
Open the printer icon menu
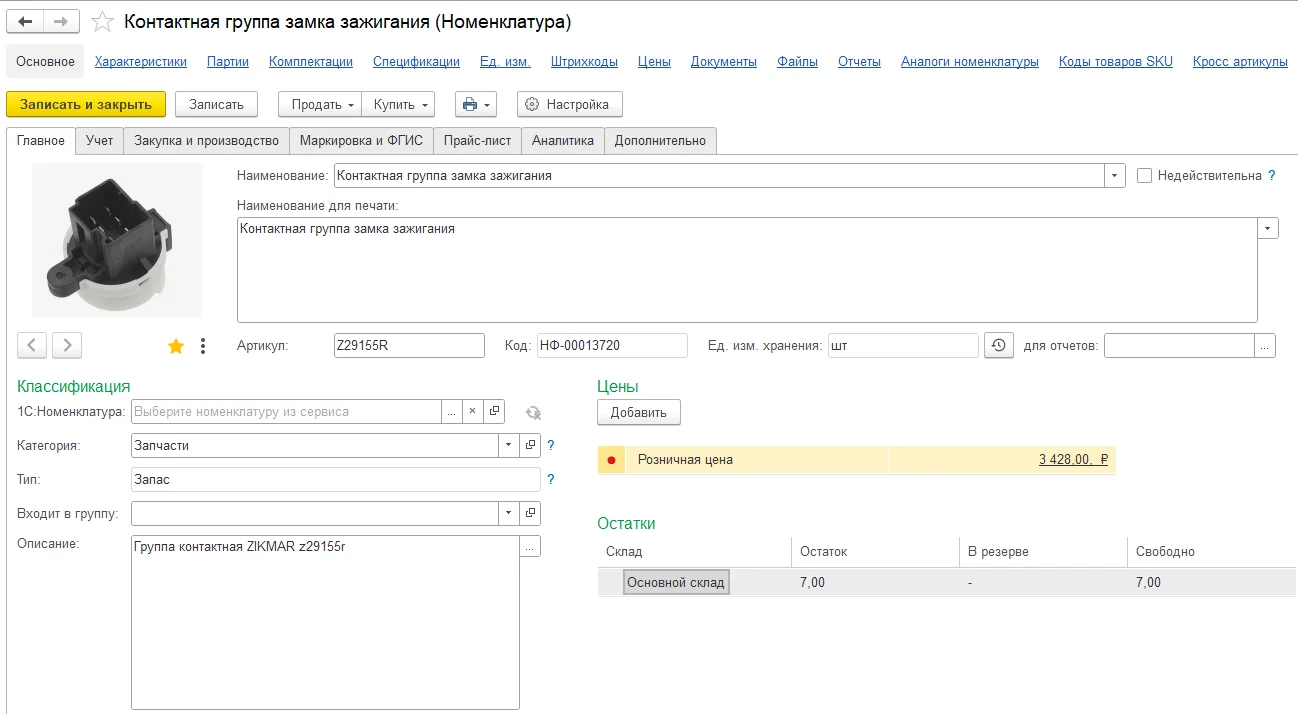475,104
